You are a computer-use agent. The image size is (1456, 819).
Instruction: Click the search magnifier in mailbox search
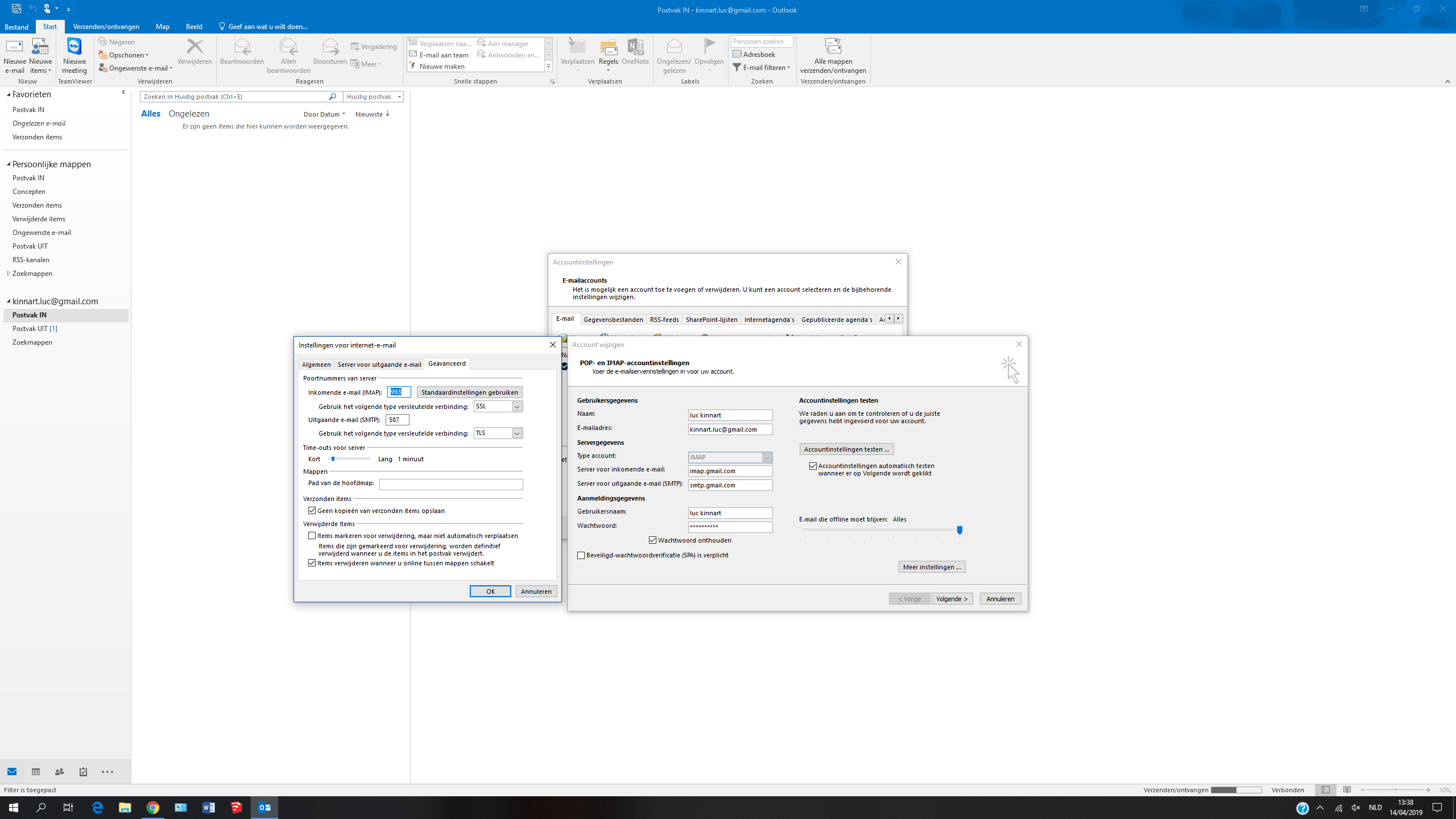(333, 97)
